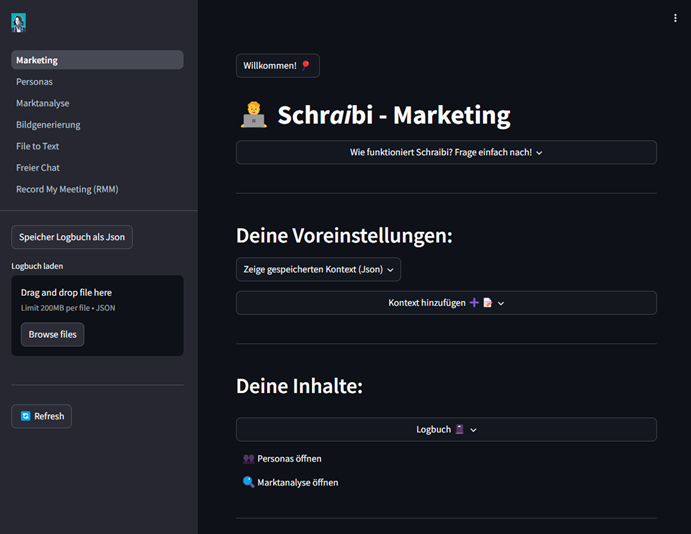Click the magnifier icon beside Marktanalyse öffnen
The height and width of the screenshot is (534, 691).
(248, 482)
